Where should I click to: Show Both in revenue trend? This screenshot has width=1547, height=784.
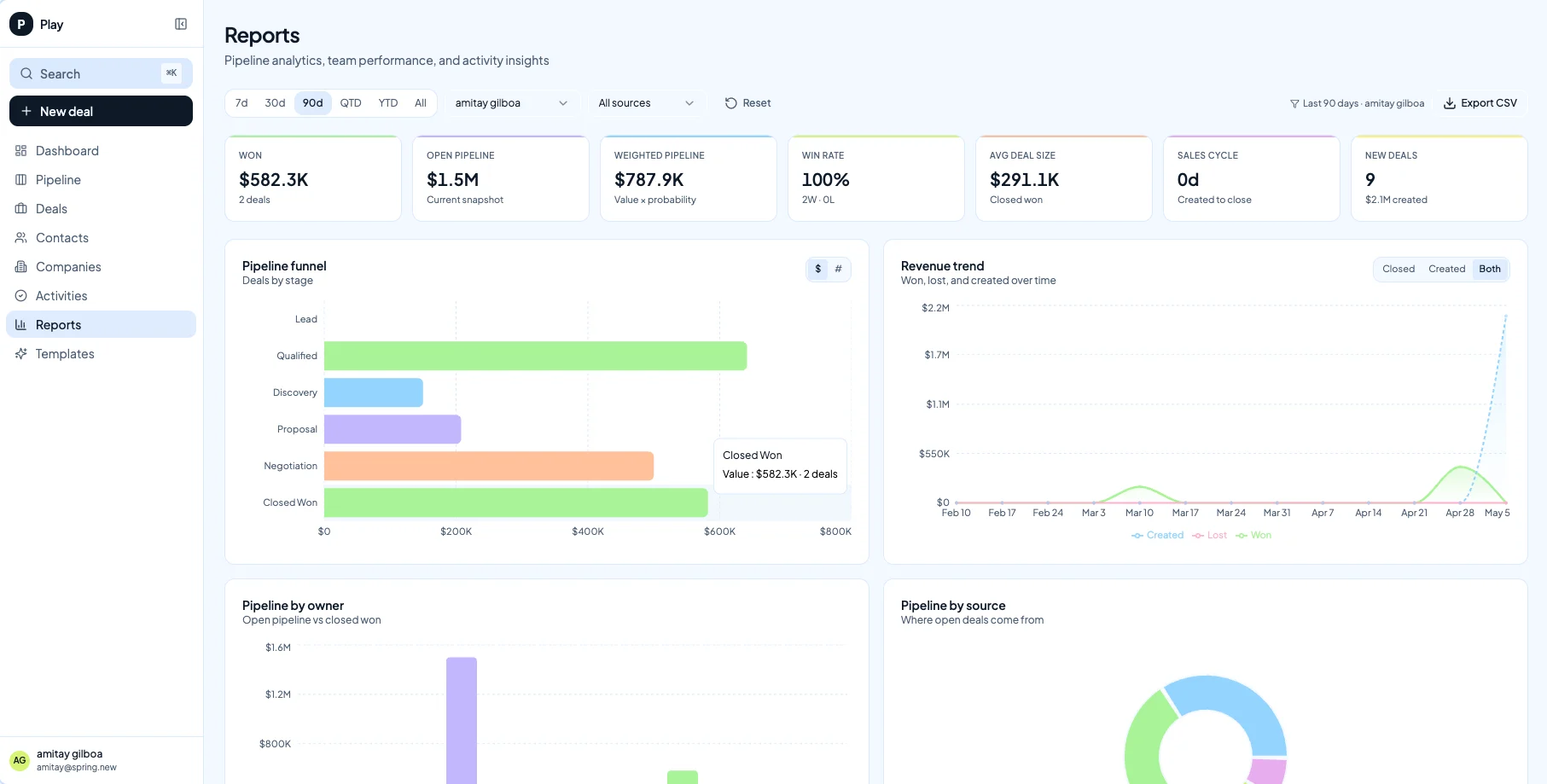pyautogui.click(x=1490, y=269)
